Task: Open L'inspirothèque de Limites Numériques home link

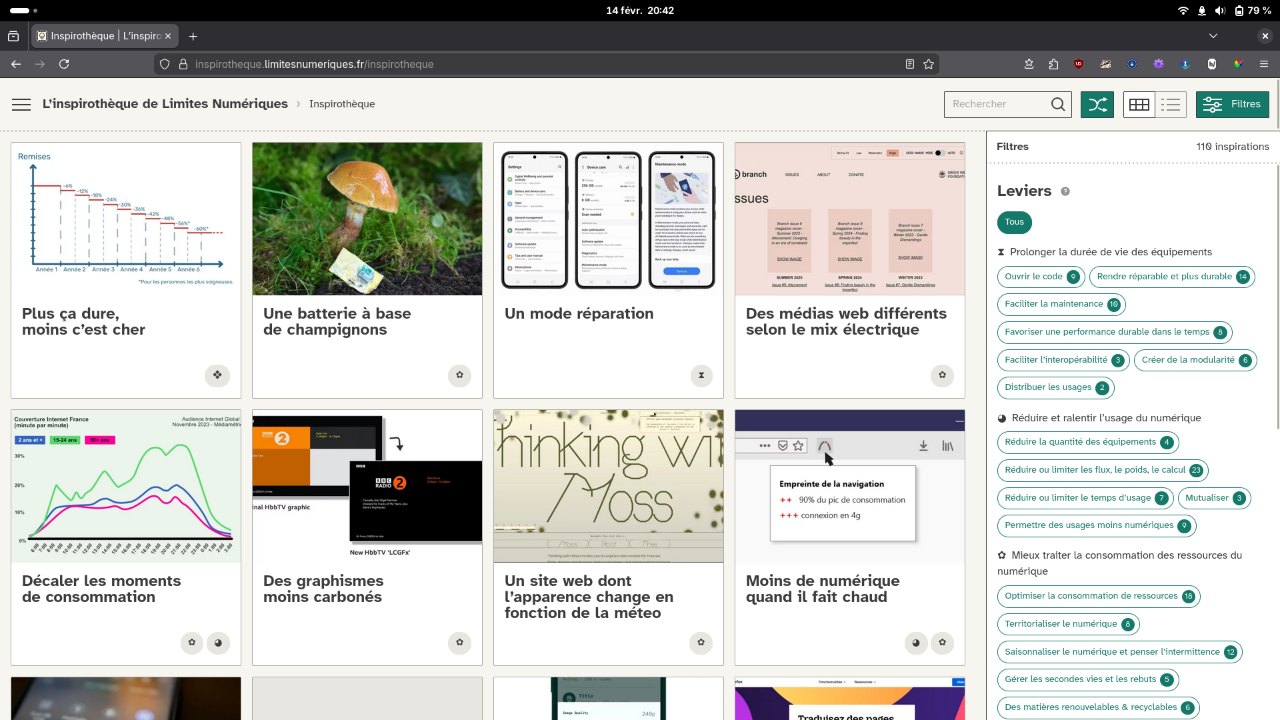Action: coord(165,104)
